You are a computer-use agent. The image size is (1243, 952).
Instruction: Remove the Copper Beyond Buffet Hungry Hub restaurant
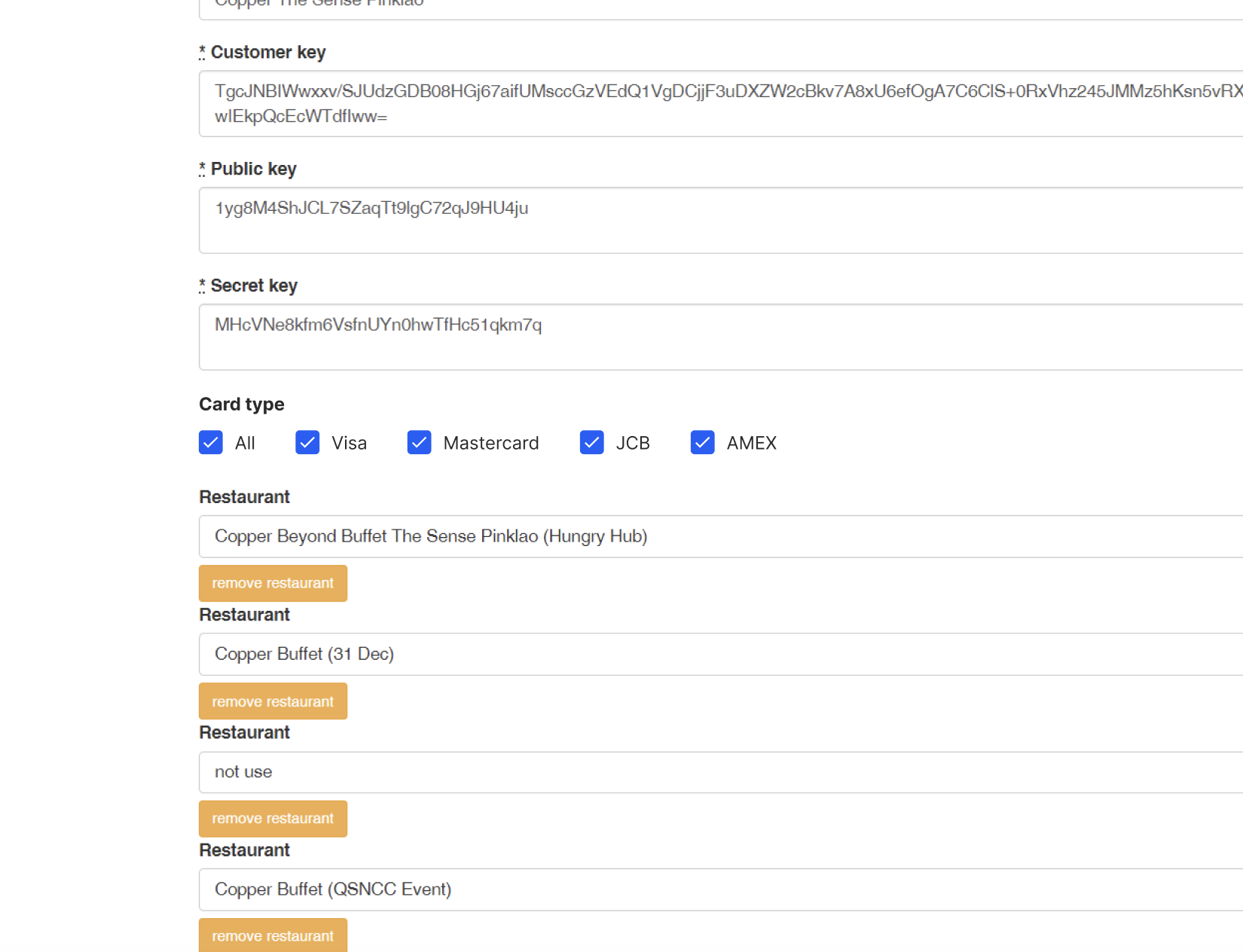pos(273,584)
